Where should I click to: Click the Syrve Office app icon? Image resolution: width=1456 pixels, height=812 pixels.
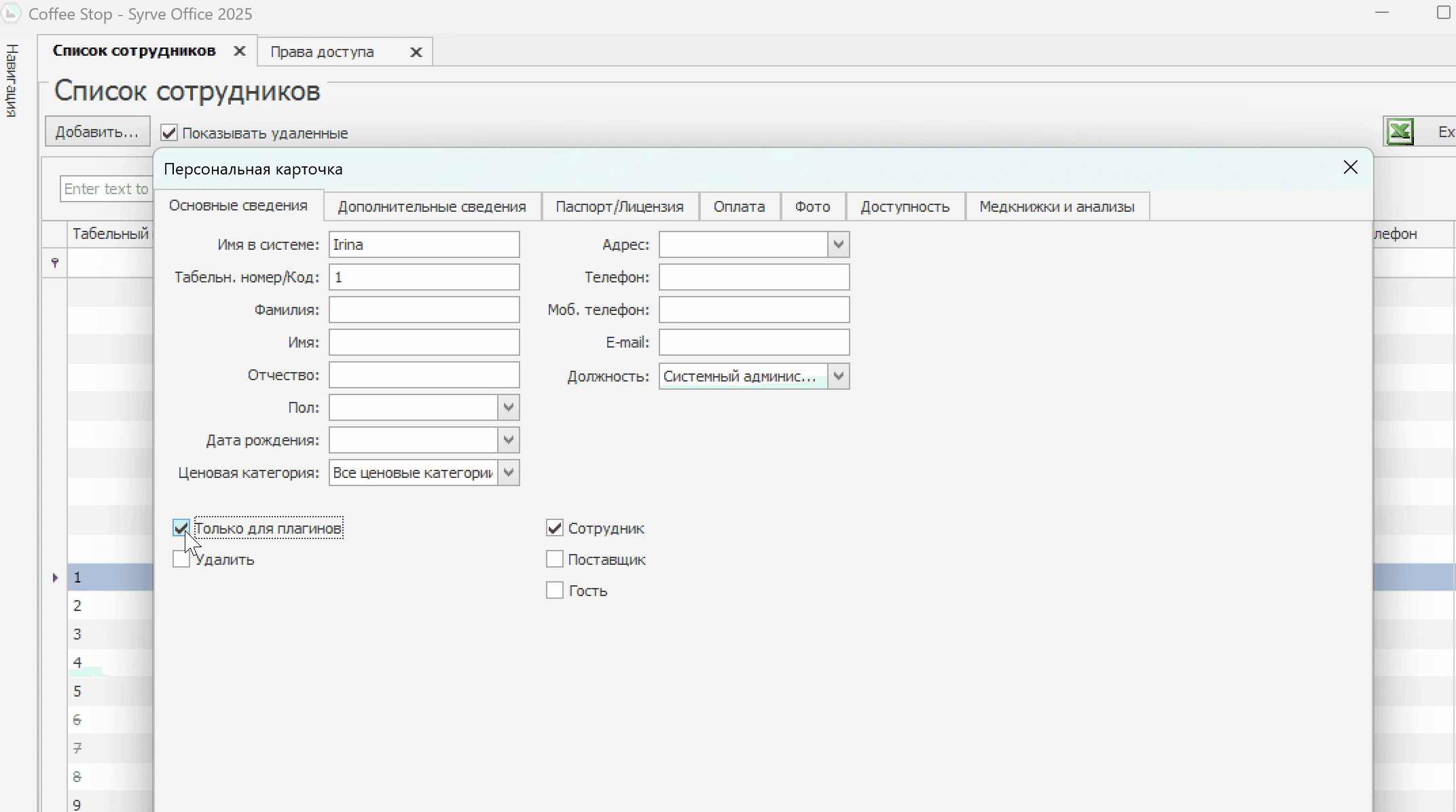point(11,13)
